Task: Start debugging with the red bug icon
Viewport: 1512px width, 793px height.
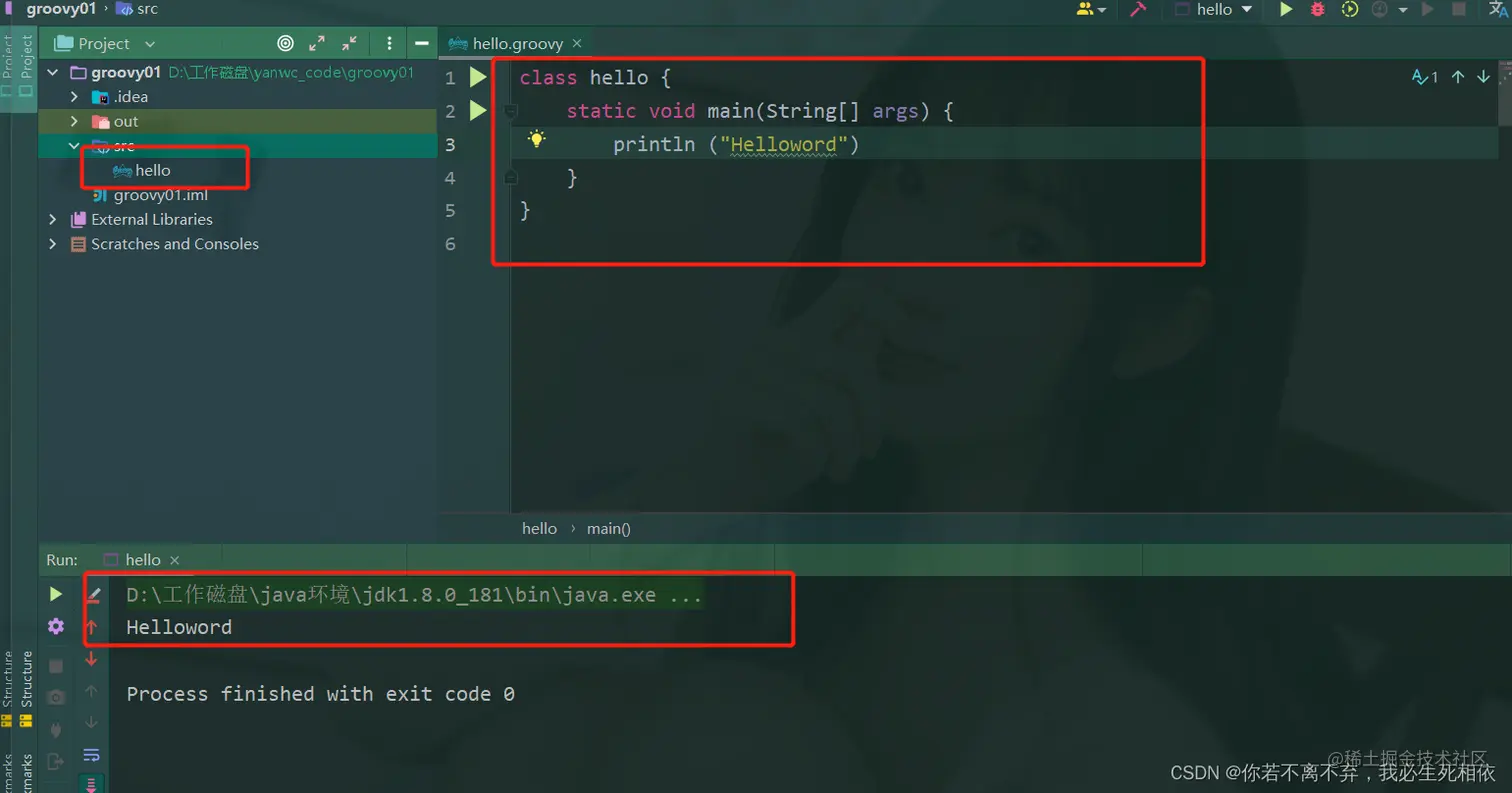Action: coord(1318,9)
